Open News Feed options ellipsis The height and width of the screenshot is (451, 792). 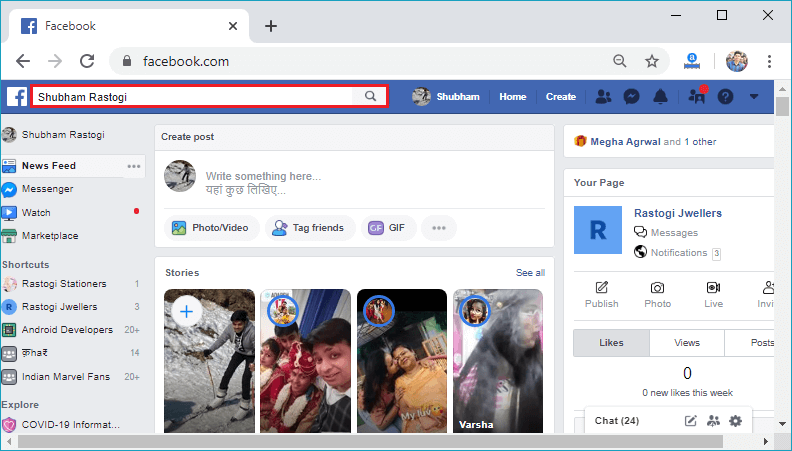[134, 166]
